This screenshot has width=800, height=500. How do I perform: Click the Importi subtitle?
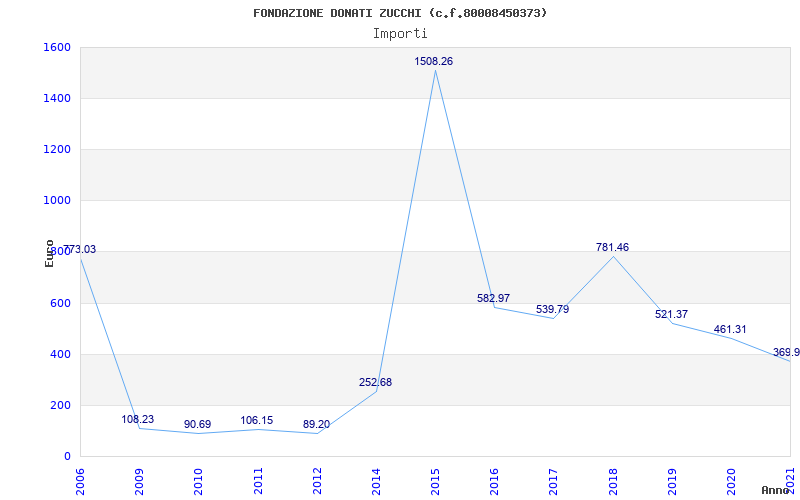[x=400, y=34]
